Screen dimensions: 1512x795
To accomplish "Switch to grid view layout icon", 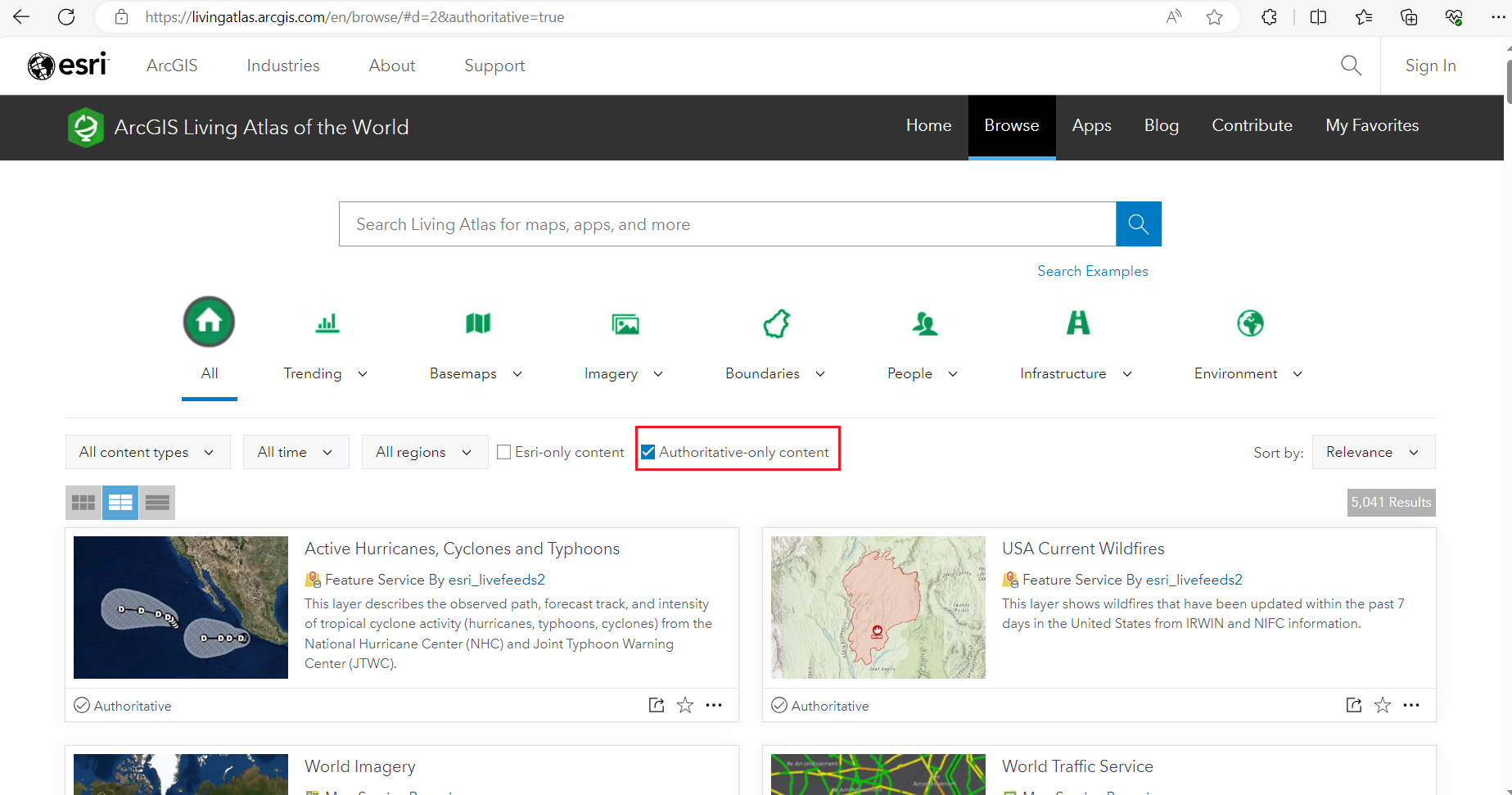I will click(x=83, y=503).
